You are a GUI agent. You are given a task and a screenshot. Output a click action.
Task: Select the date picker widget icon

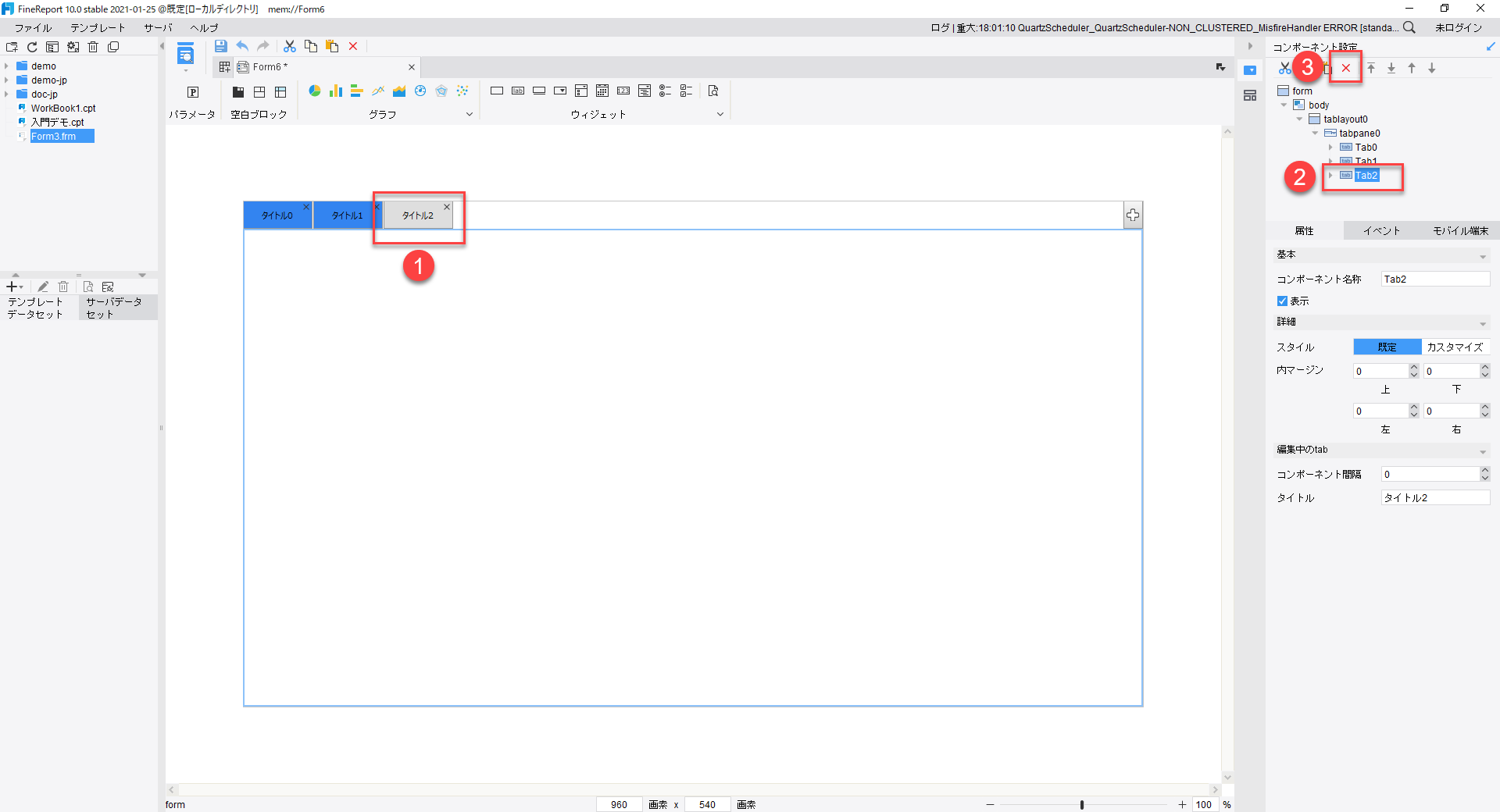click(602, 91)
